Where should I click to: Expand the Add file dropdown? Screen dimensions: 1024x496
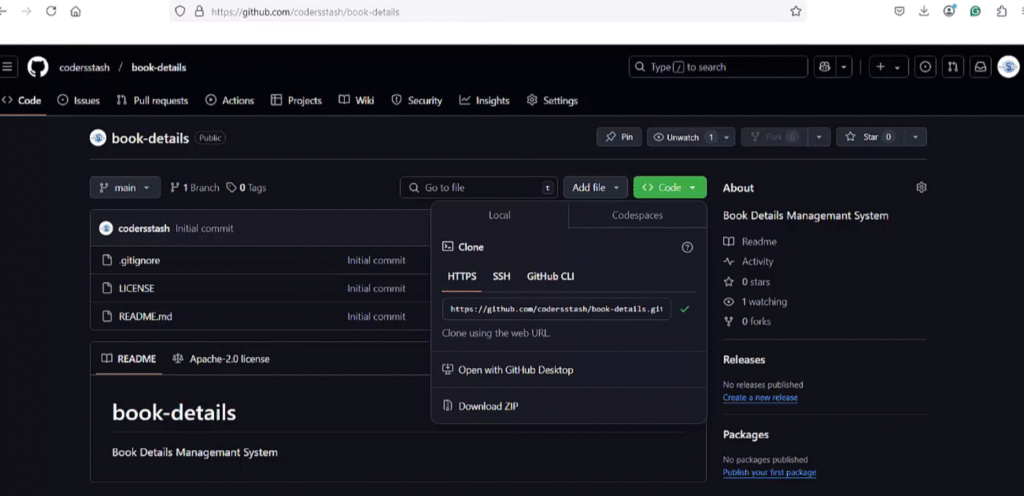(x=596, y=187)
